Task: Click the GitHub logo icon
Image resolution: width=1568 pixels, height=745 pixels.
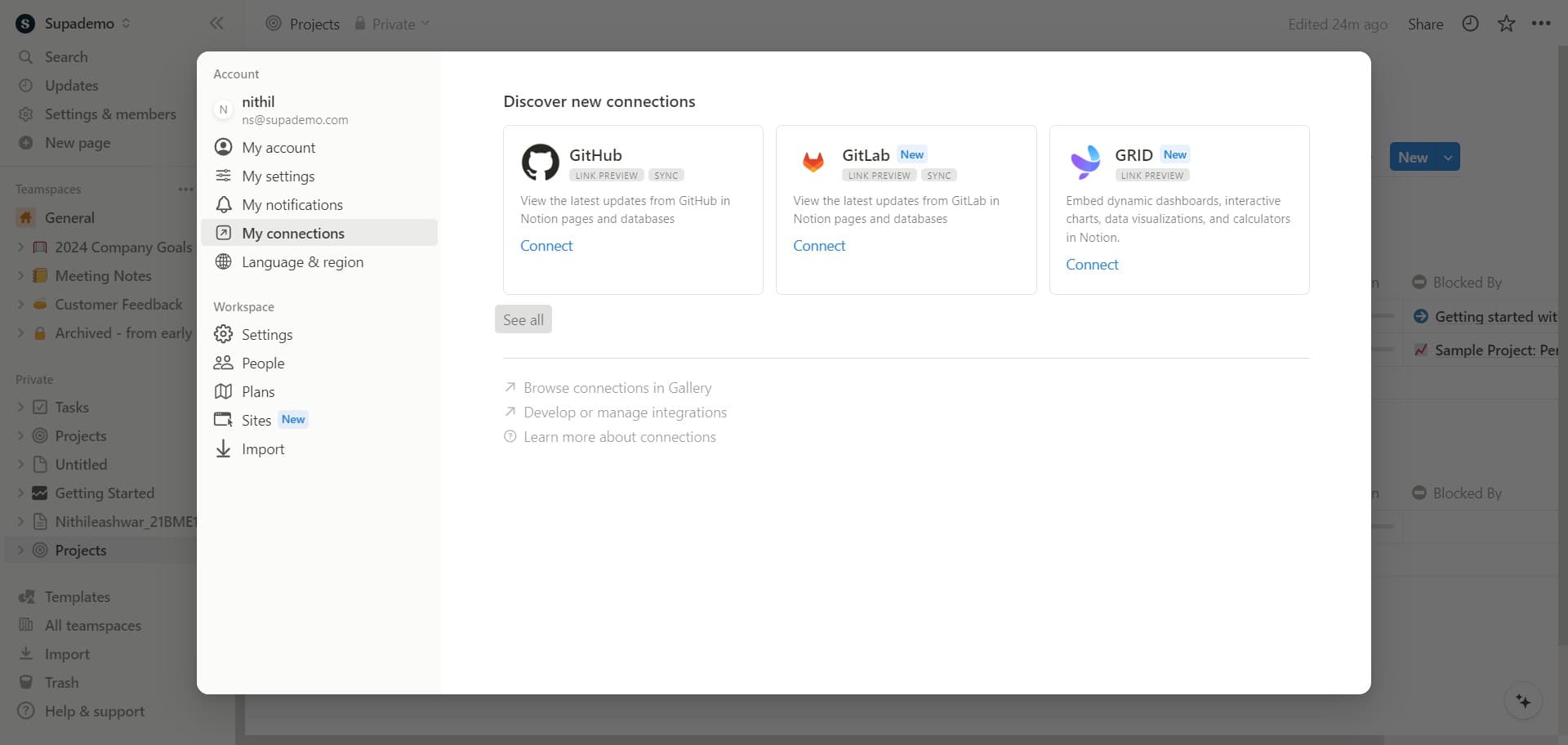Action: coord(540,163)
